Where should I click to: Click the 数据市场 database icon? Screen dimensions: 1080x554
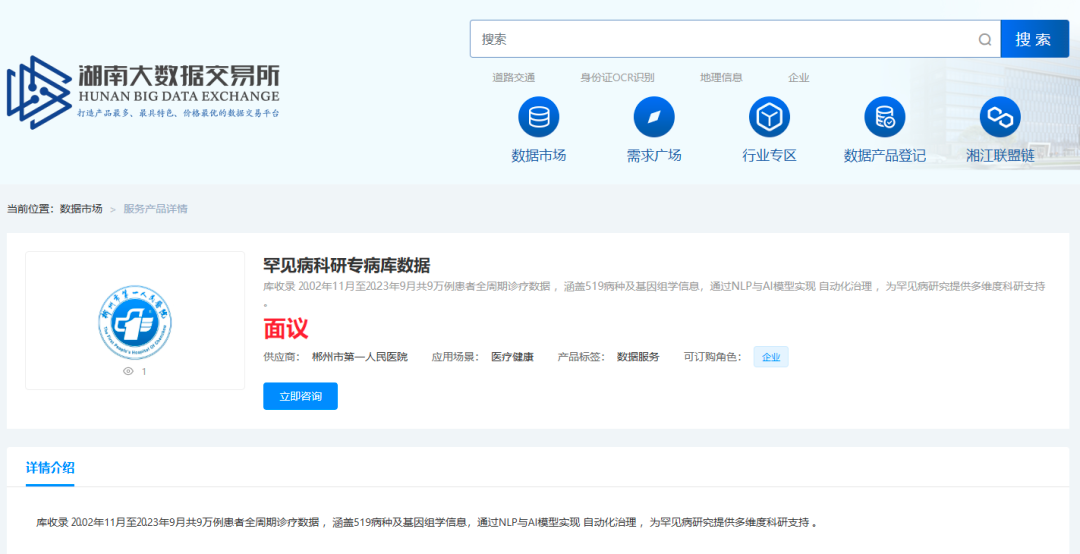pos(539,118)
